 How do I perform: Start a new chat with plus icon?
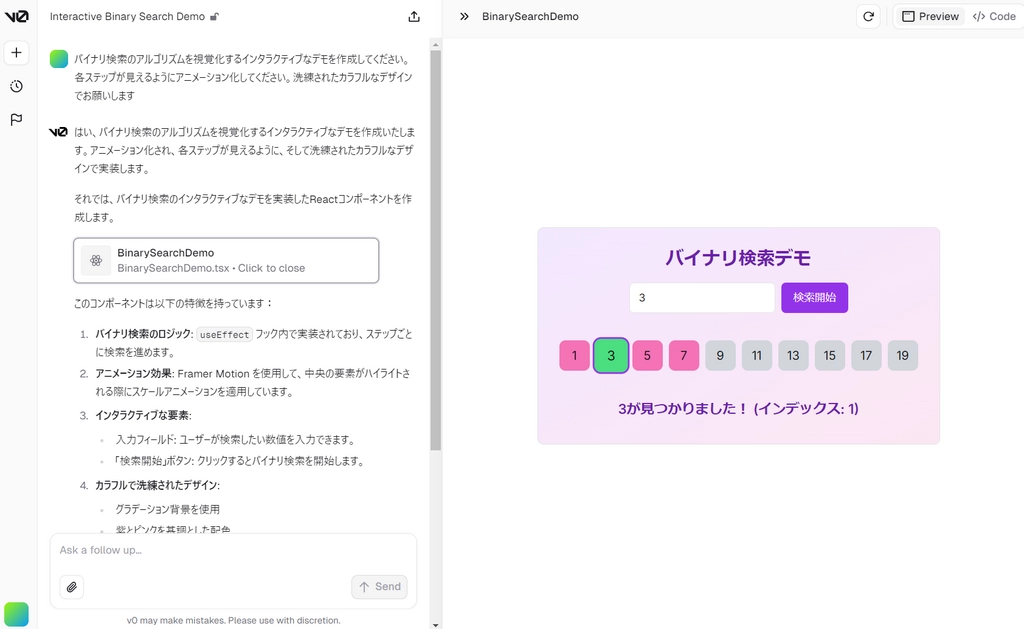(16, 52)
